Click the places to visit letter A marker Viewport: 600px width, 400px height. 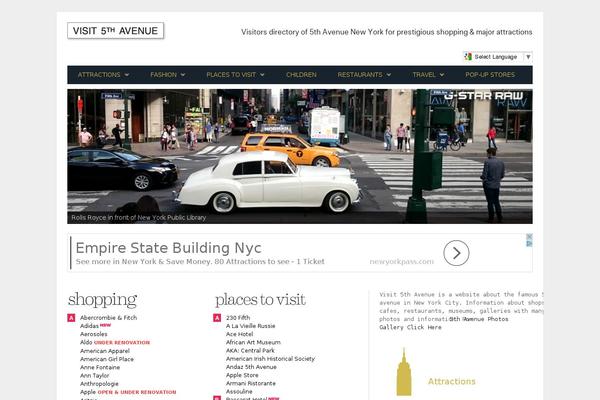[217, 318]
